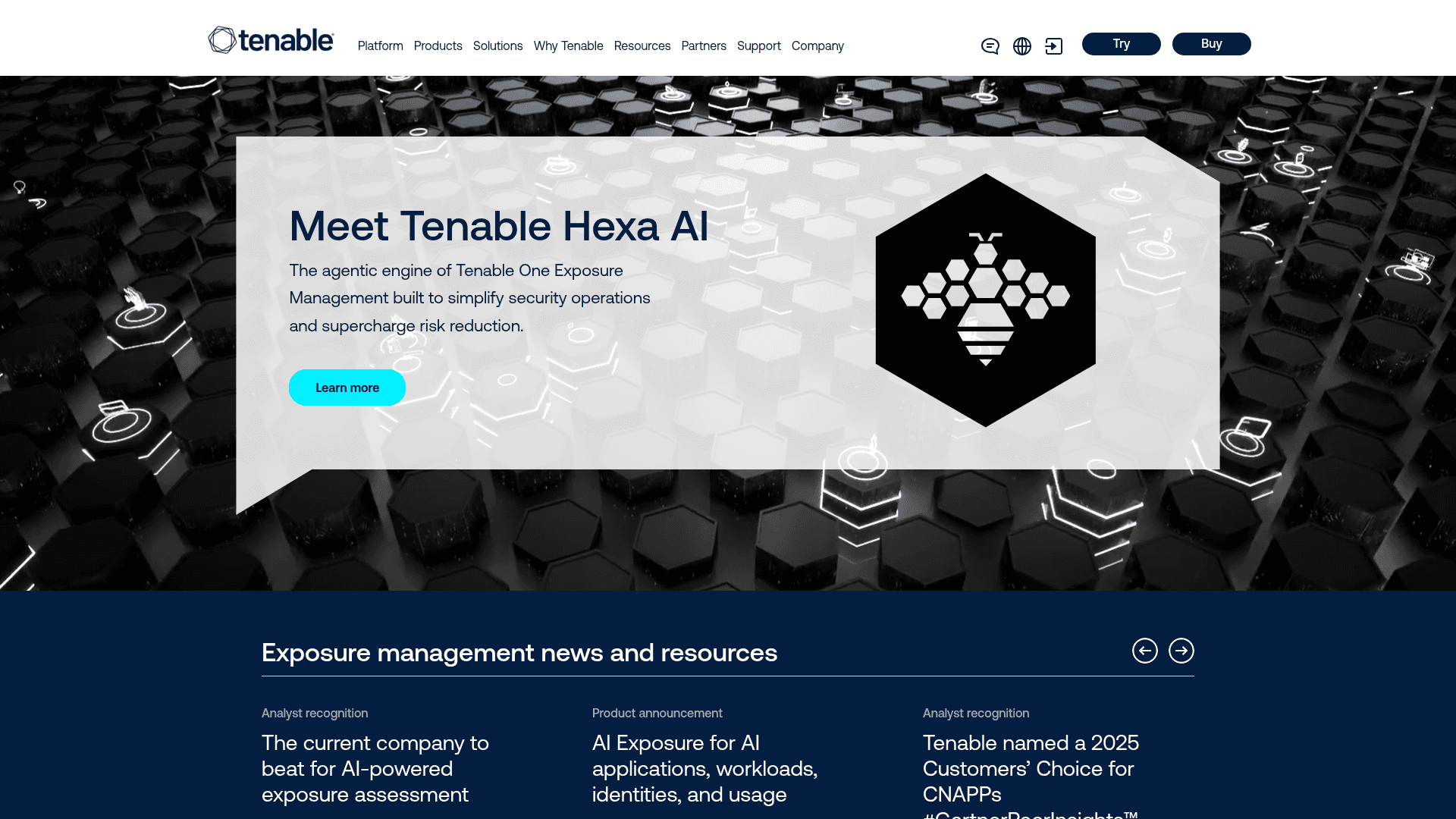1456x819 pixels.
Task: Click the Product announcement label
Action: point(657,714)
